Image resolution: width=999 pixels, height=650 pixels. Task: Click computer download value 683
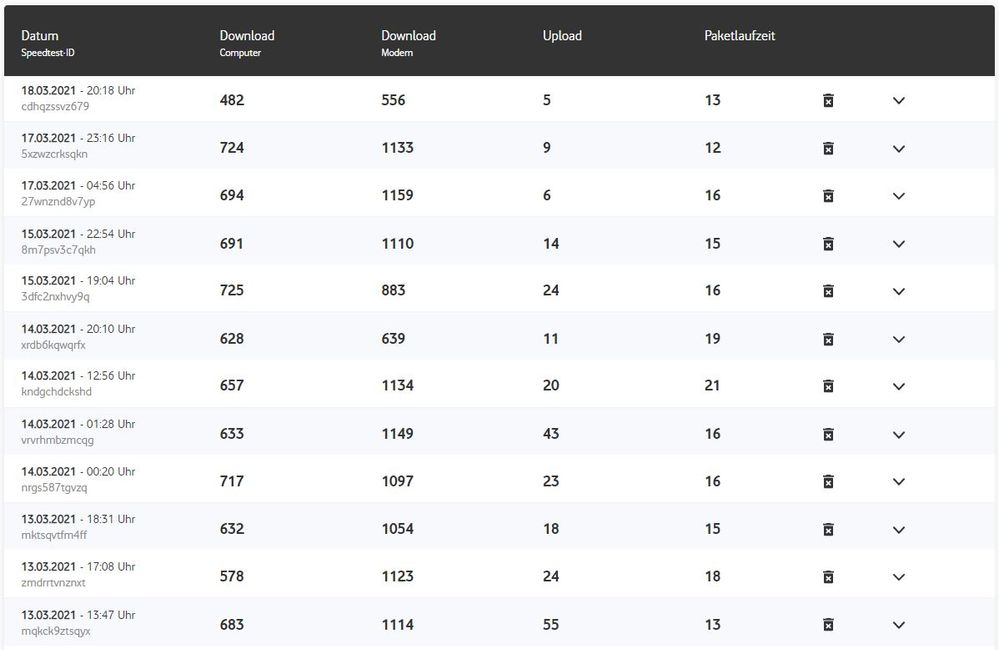[232, 625]
